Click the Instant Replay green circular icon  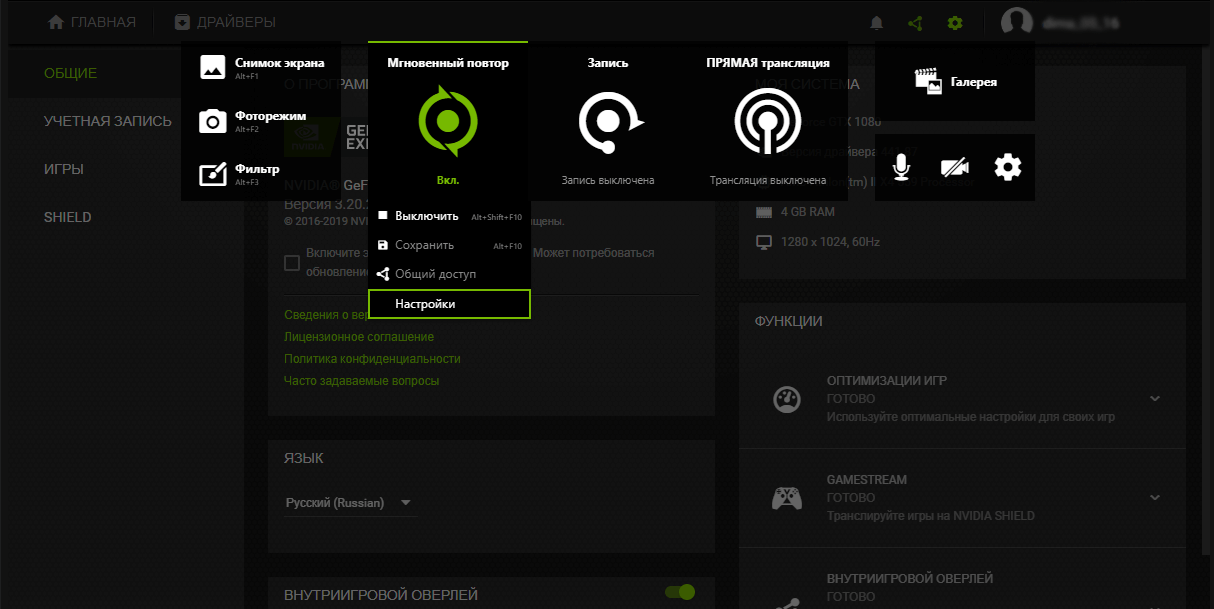pos(448,121)
